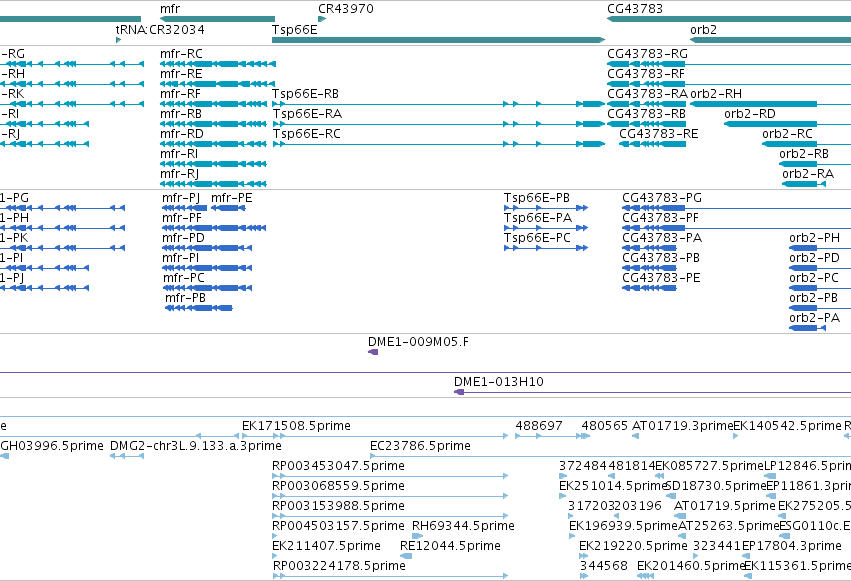
Task: Select EST RP003153988.5prime
Action: coord(390,516)
